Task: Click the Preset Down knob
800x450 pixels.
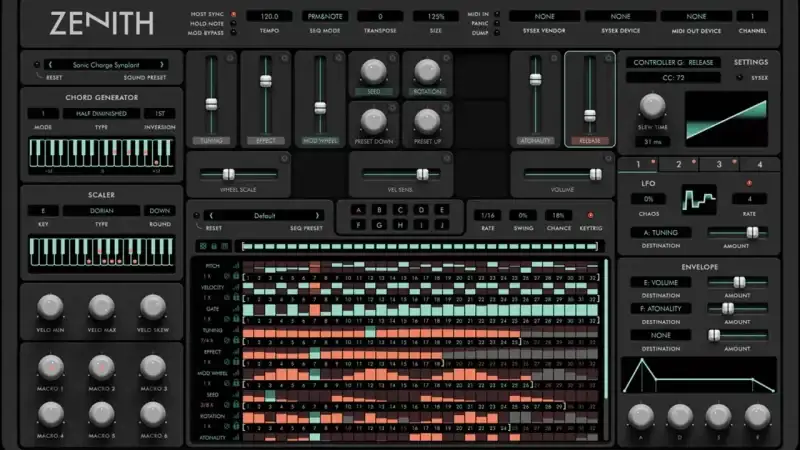Action: tap(373, 121)
